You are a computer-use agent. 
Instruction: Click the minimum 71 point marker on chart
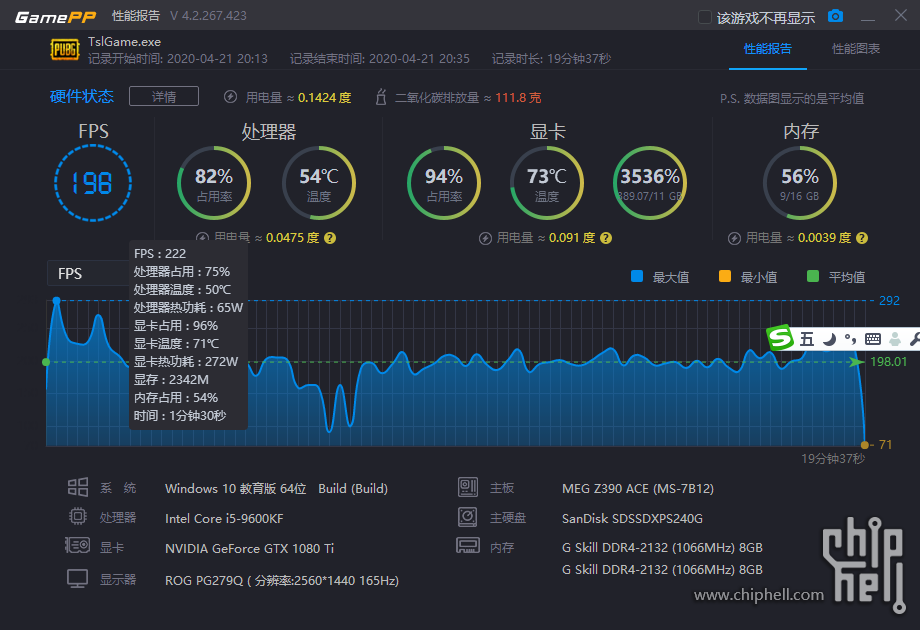point(864,445)
